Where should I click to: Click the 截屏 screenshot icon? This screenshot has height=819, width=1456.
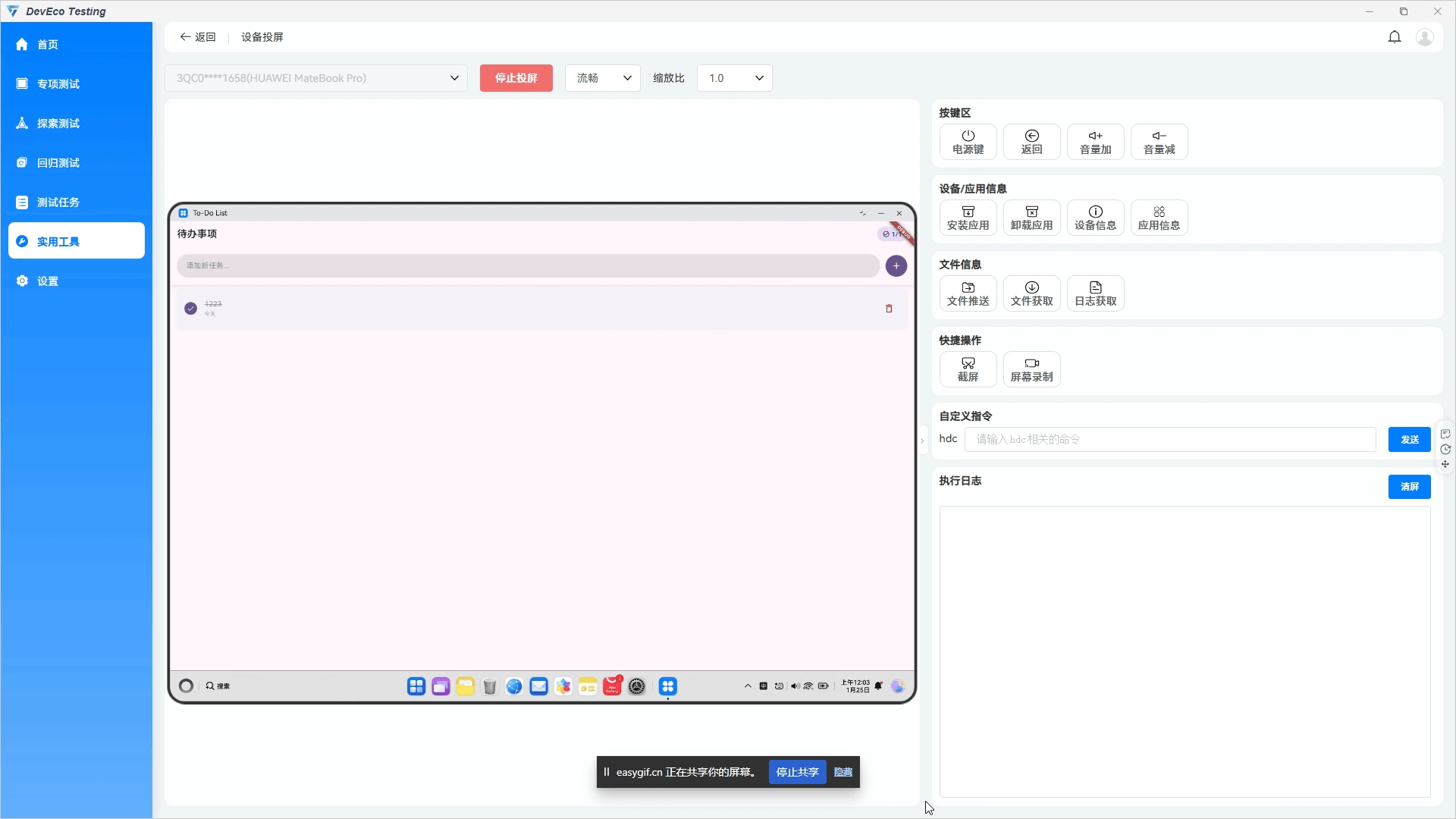pos(968,369)
